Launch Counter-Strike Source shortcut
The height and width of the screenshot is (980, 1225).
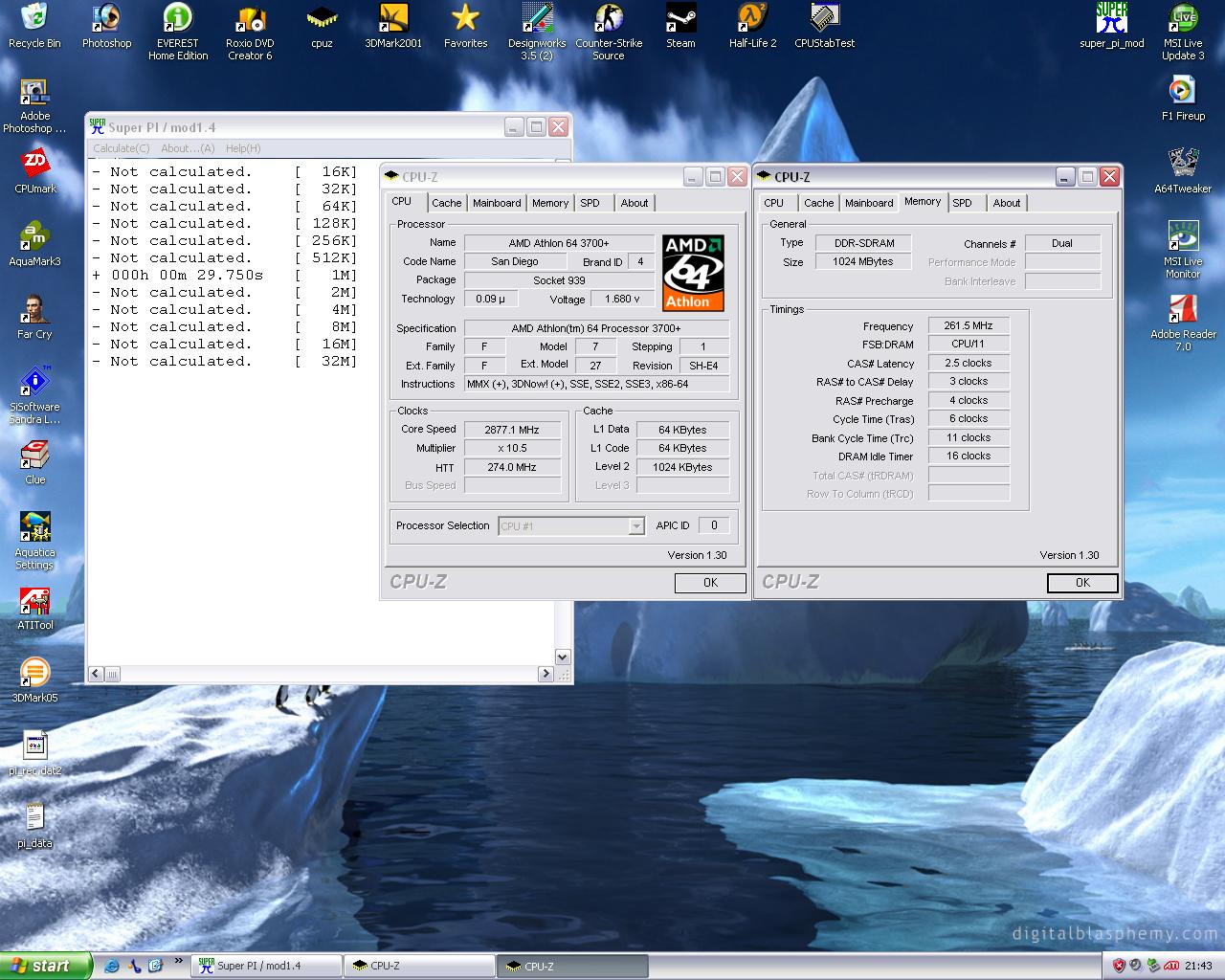(609, 32)
